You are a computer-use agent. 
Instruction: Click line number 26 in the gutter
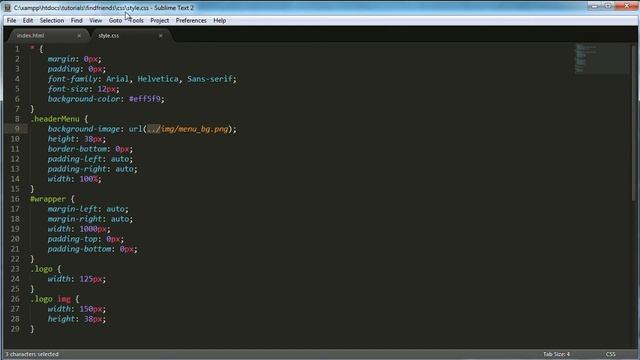[15, 299]
